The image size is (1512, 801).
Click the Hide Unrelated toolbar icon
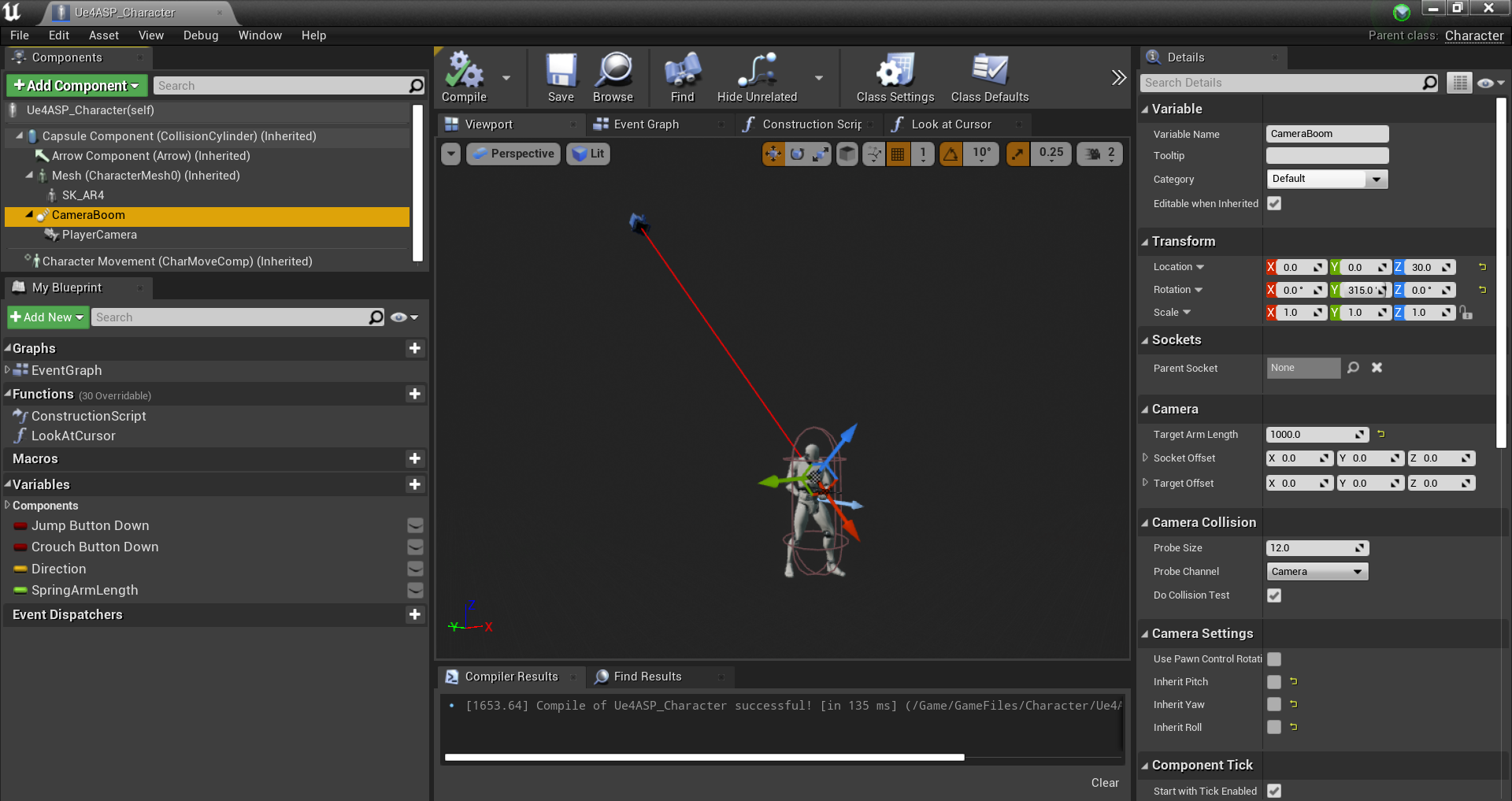754,75
